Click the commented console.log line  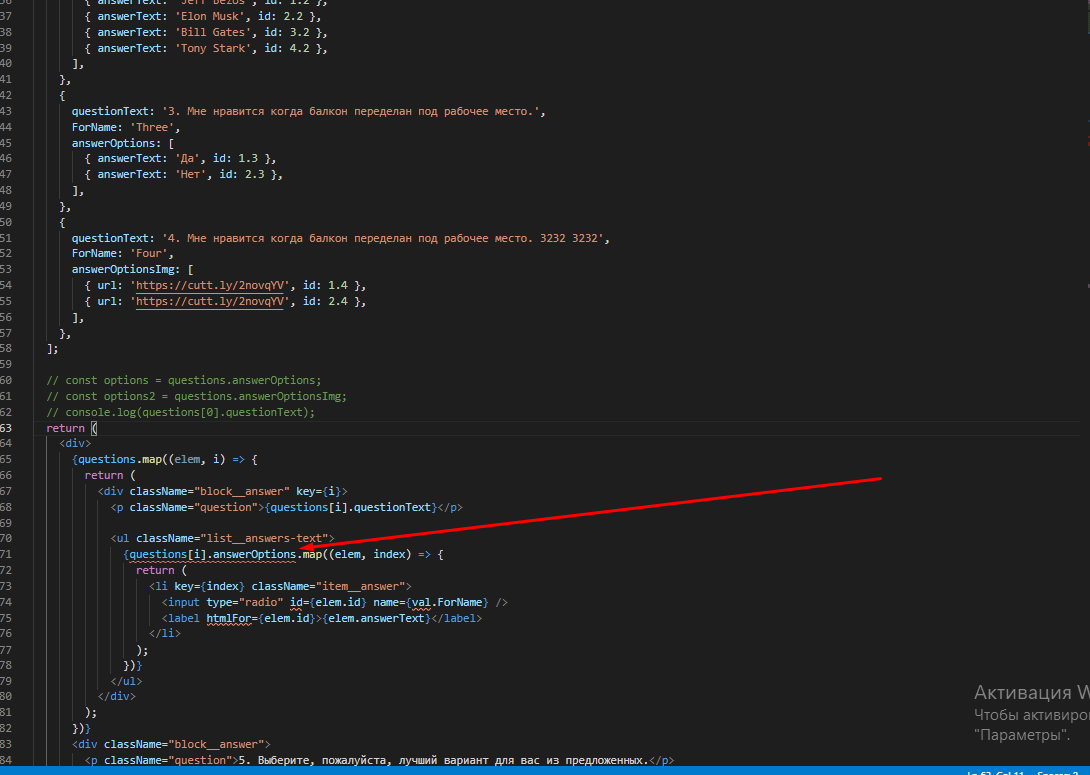pos(181,413)
